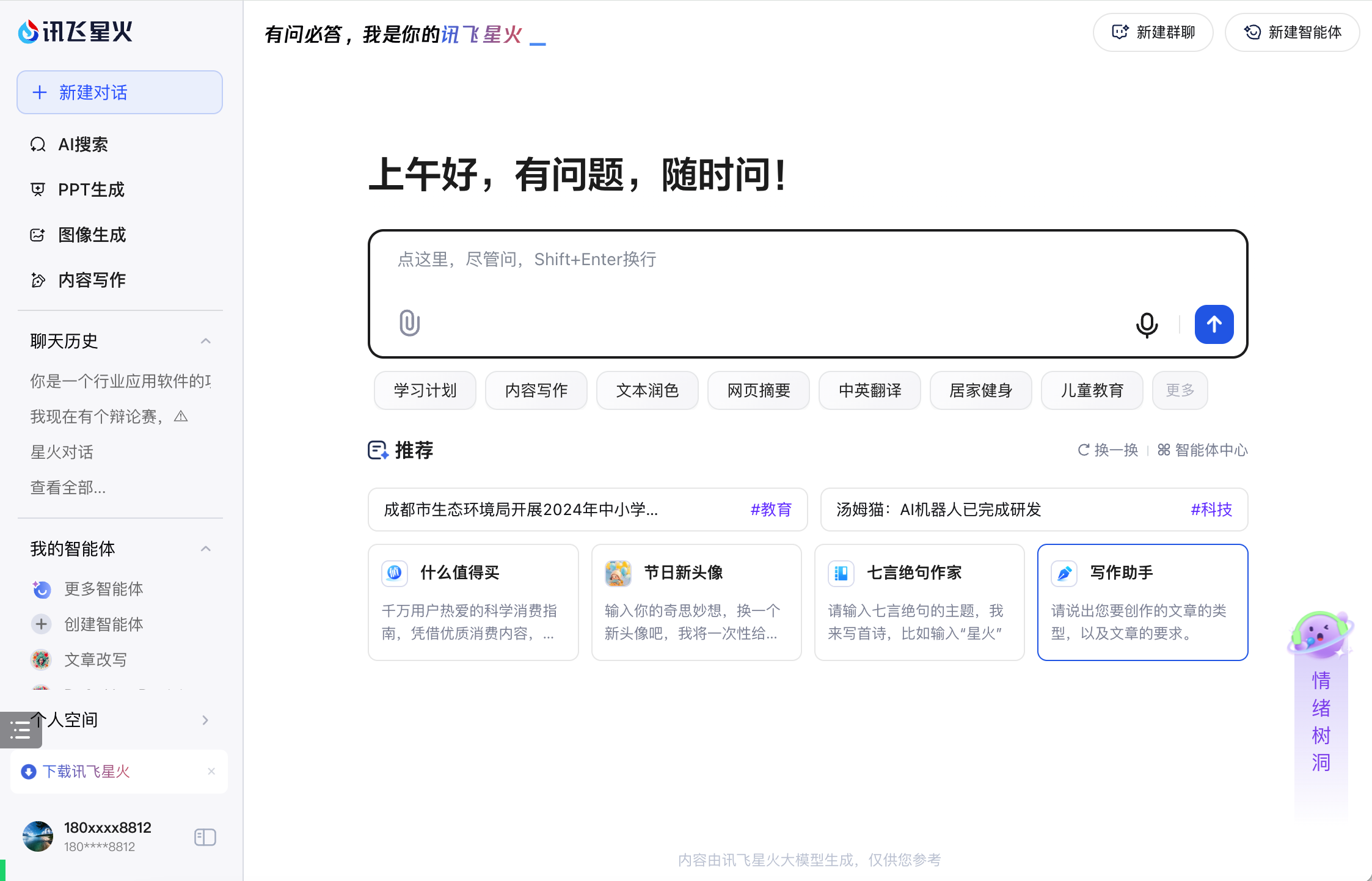Click the microphone voice input icon

coord(1147,325)
